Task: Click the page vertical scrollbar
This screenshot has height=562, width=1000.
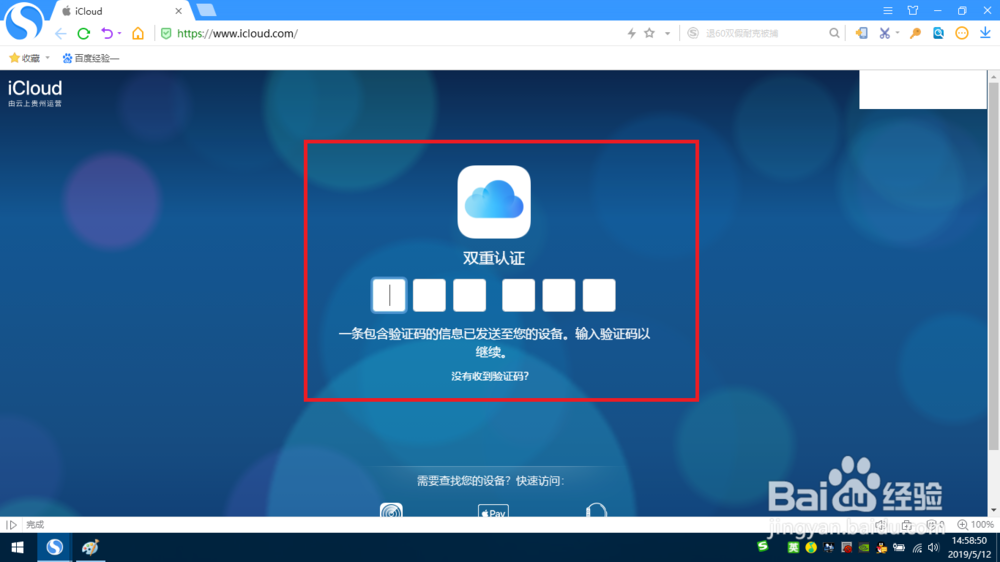Action: [x=993, y=265]
